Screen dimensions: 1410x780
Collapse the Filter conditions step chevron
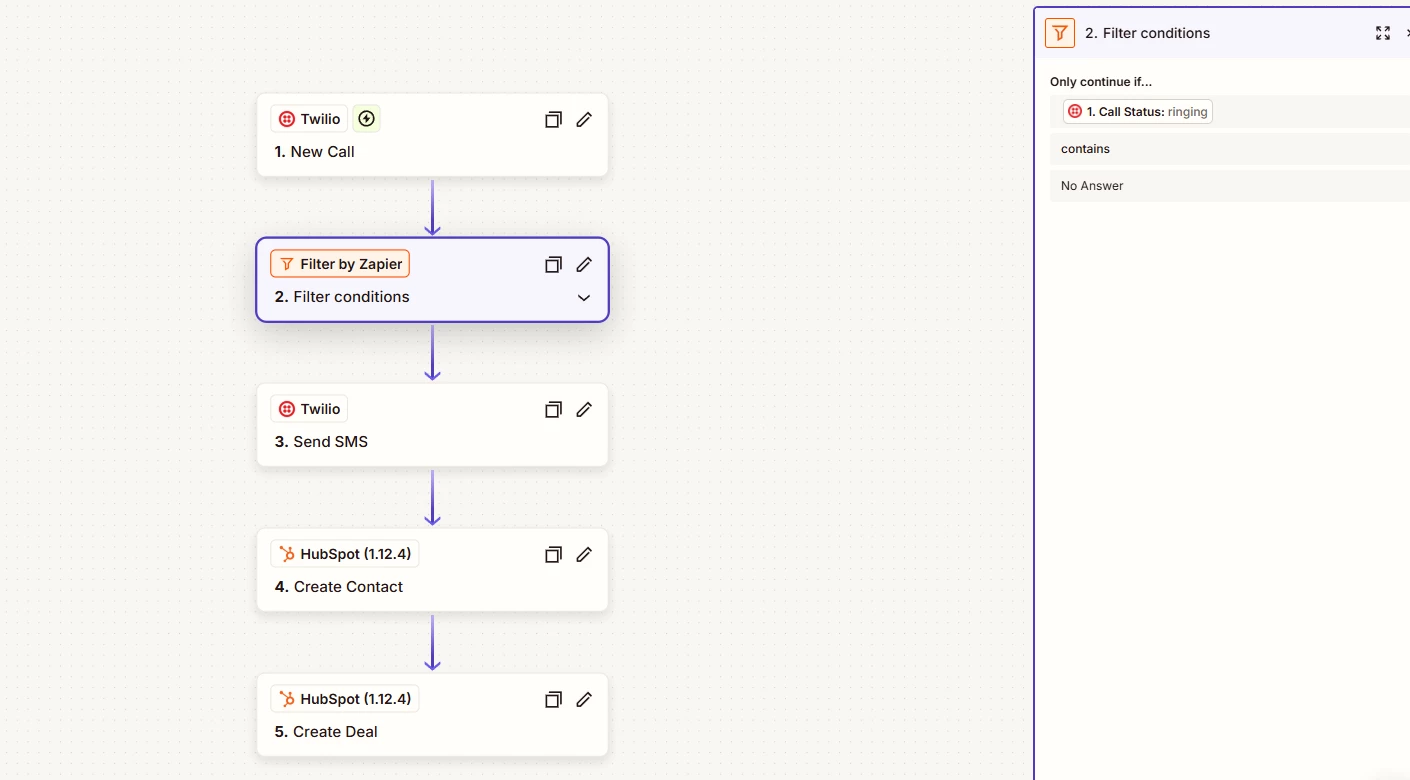[x=584, y=298]
